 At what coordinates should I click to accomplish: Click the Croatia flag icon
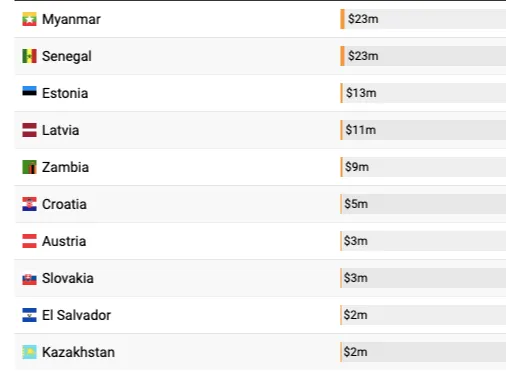29,204
